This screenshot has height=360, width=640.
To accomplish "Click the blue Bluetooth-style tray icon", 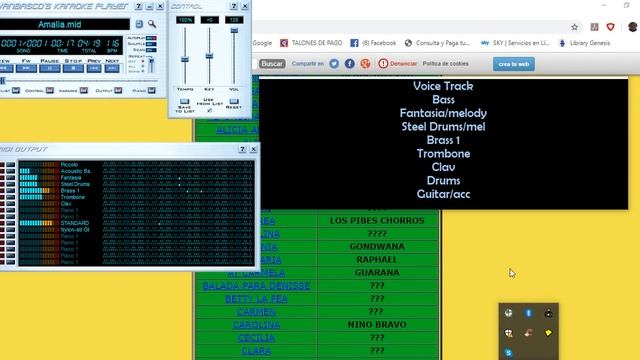I will 529,313.
